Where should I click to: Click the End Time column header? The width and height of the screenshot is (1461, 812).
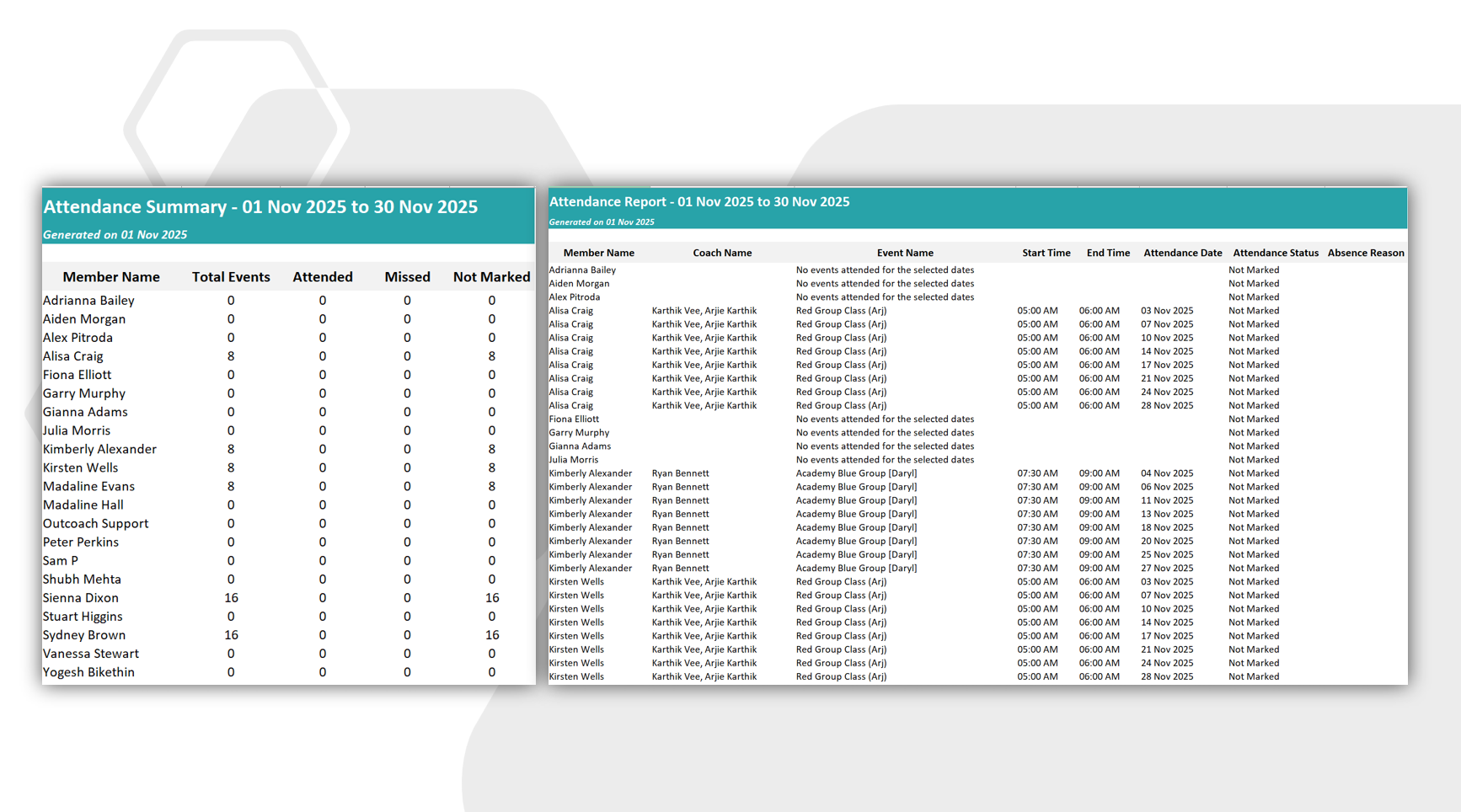[x=1107, y=253]
